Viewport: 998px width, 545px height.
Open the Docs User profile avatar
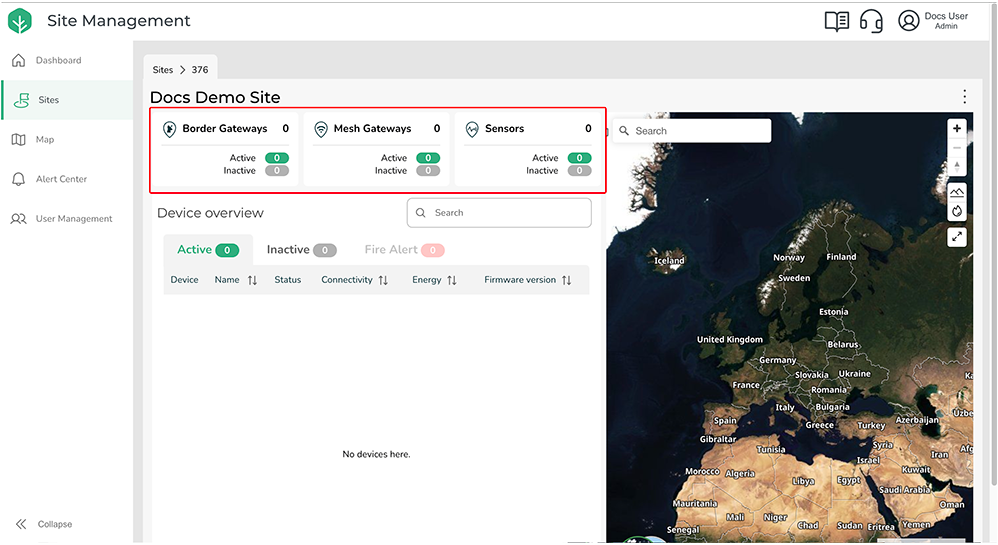point(908,21)
